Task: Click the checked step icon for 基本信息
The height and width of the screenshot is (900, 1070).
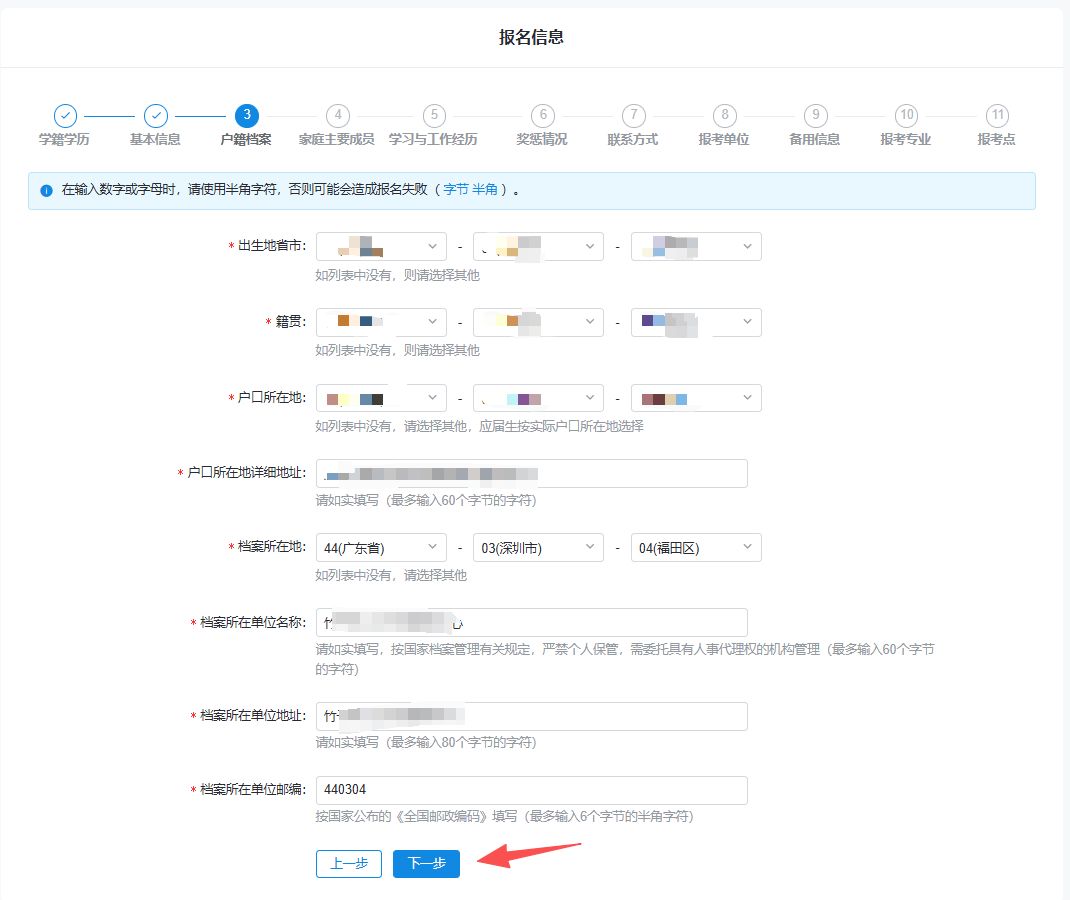Action: [156, 116]
